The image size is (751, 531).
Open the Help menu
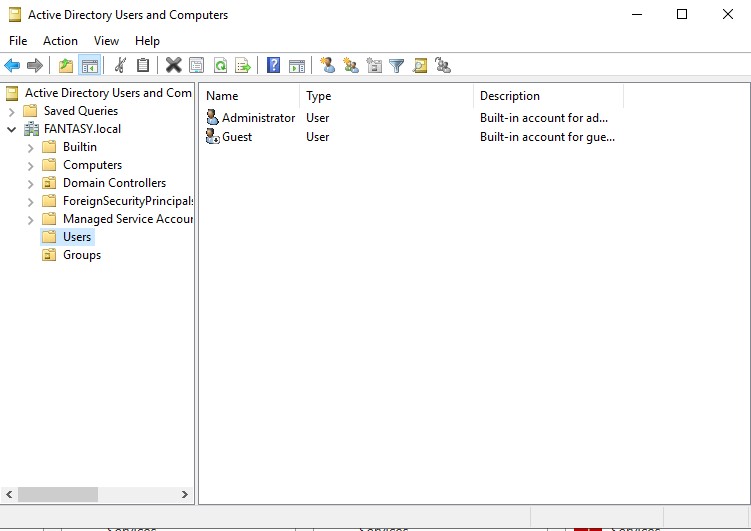coord(147,41)
